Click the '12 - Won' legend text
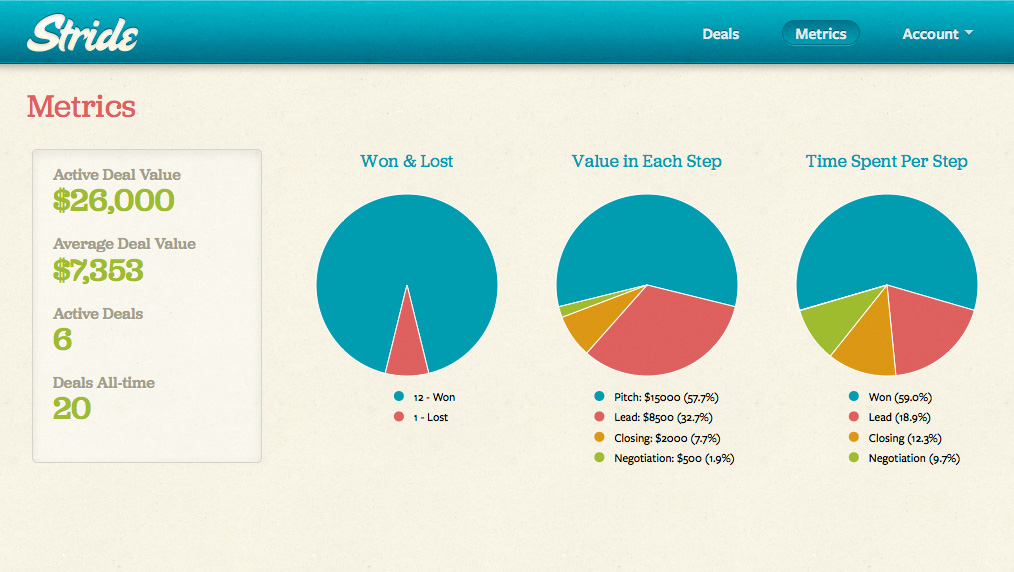1014x572 pixels. tap(434, 397)
